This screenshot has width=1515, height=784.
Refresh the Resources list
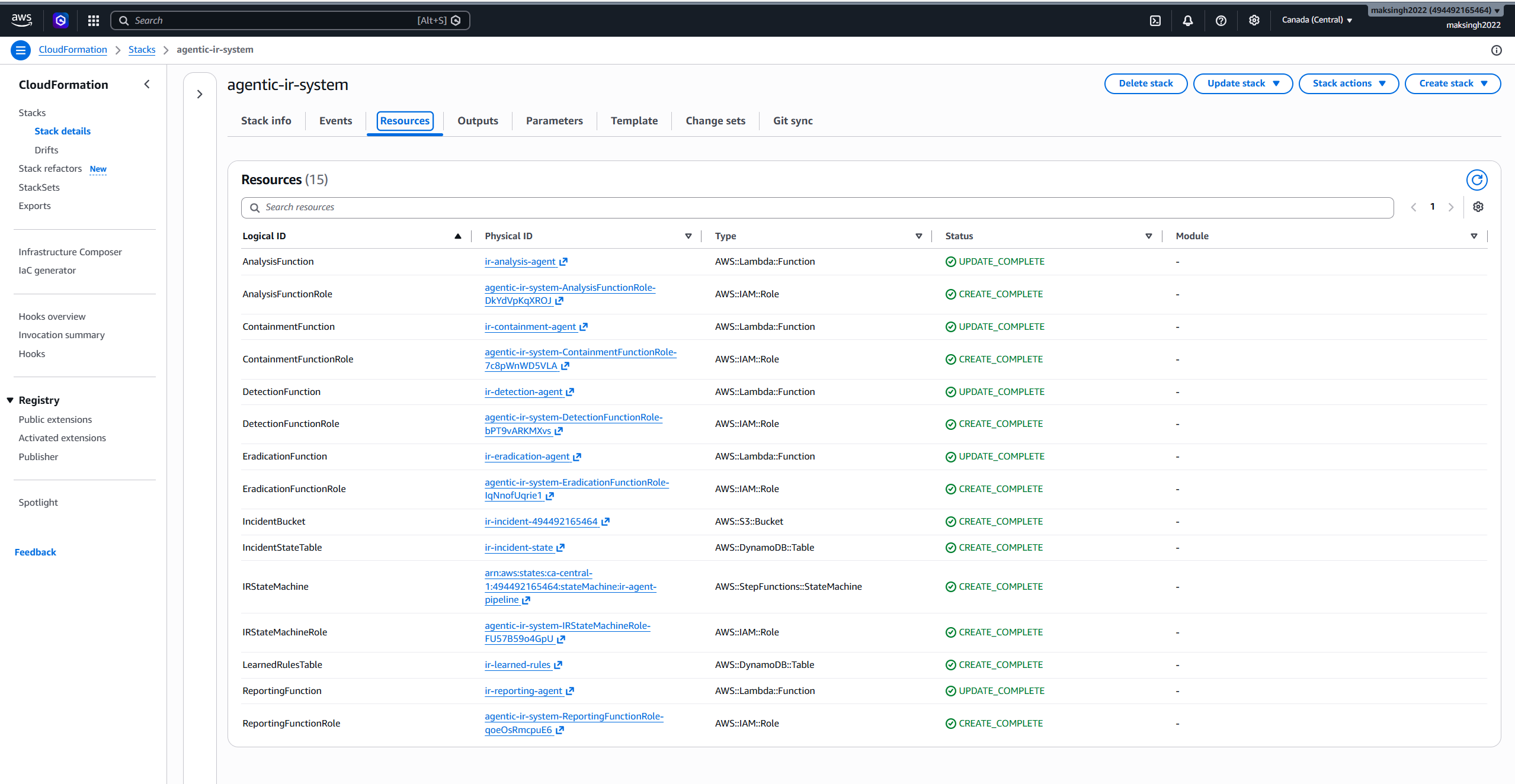click(1476, 180)
